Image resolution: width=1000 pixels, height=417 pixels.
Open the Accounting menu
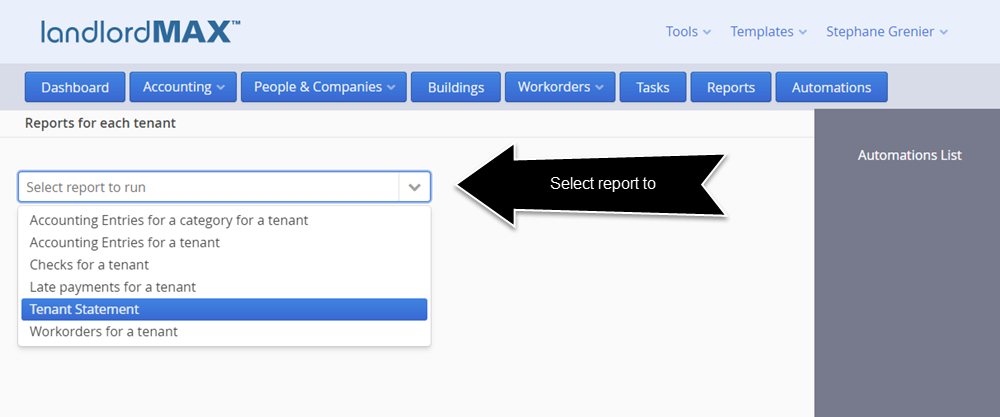pyautogui.click(x=183, y=87)
